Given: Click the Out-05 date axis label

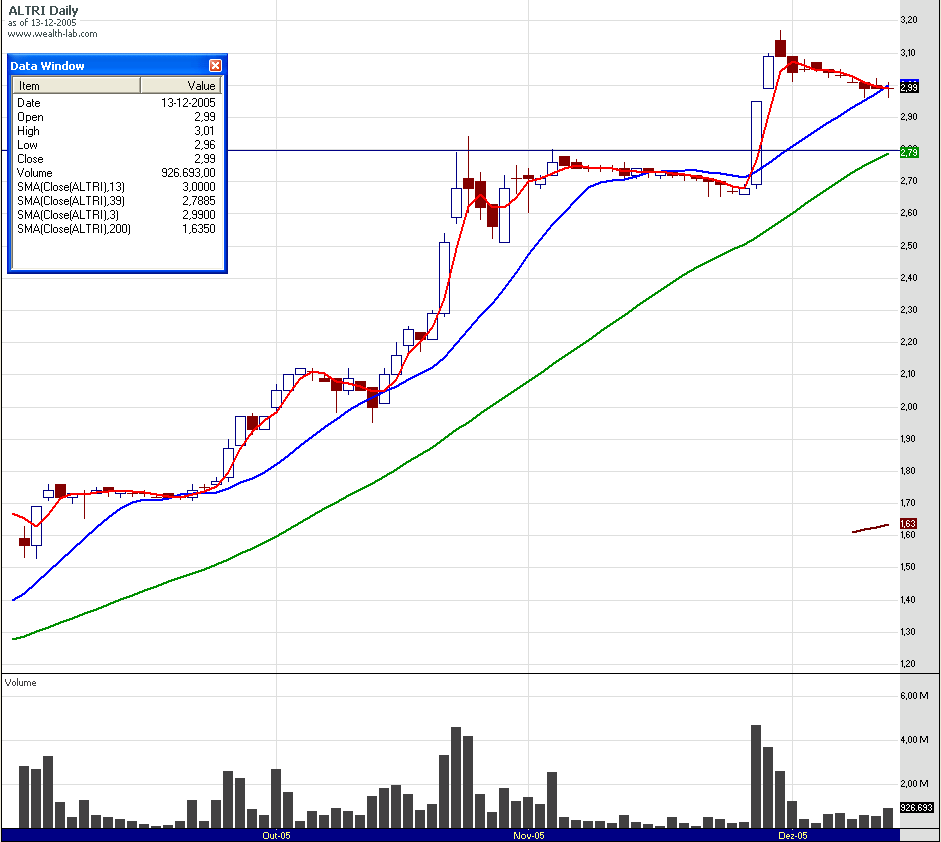Looking at the screenshot, I should point(276,835).
